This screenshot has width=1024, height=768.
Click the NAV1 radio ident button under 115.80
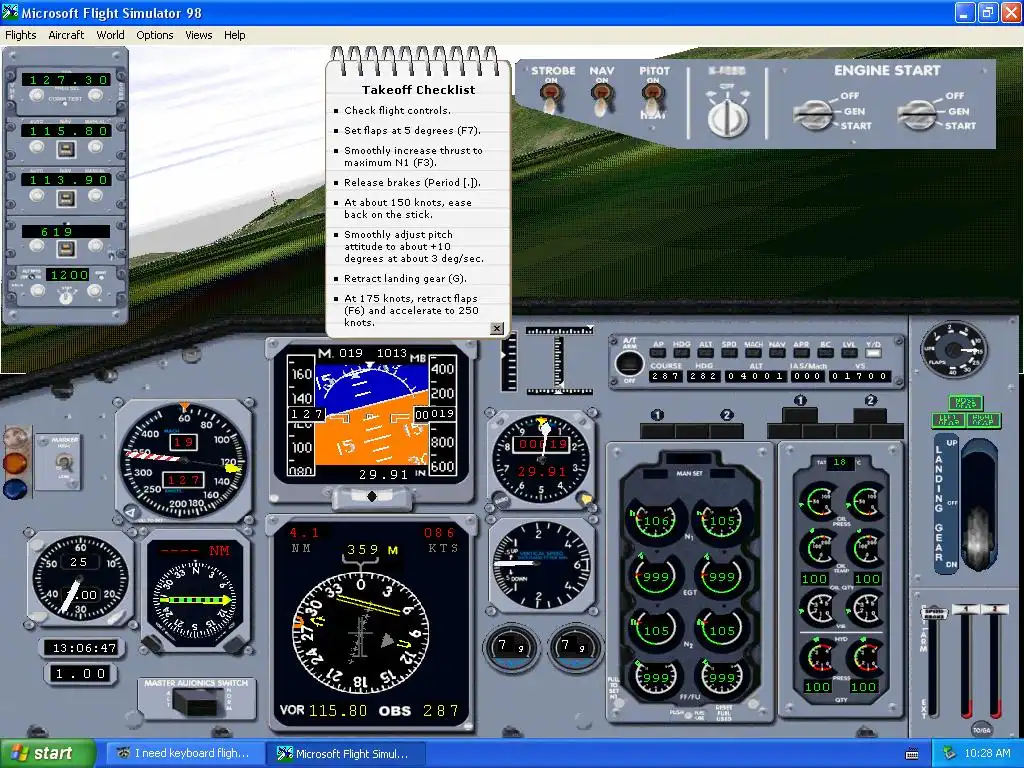pos(65,150)
